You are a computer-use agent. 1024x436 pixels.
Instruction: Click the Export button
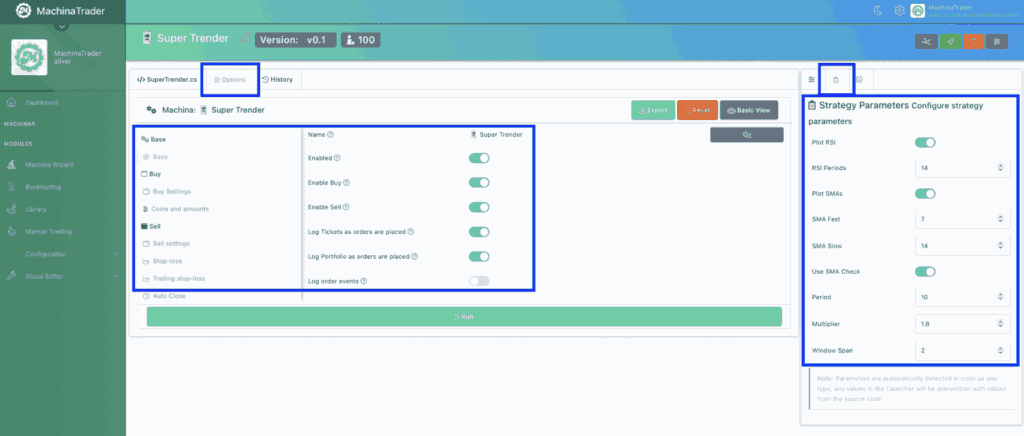652,110
